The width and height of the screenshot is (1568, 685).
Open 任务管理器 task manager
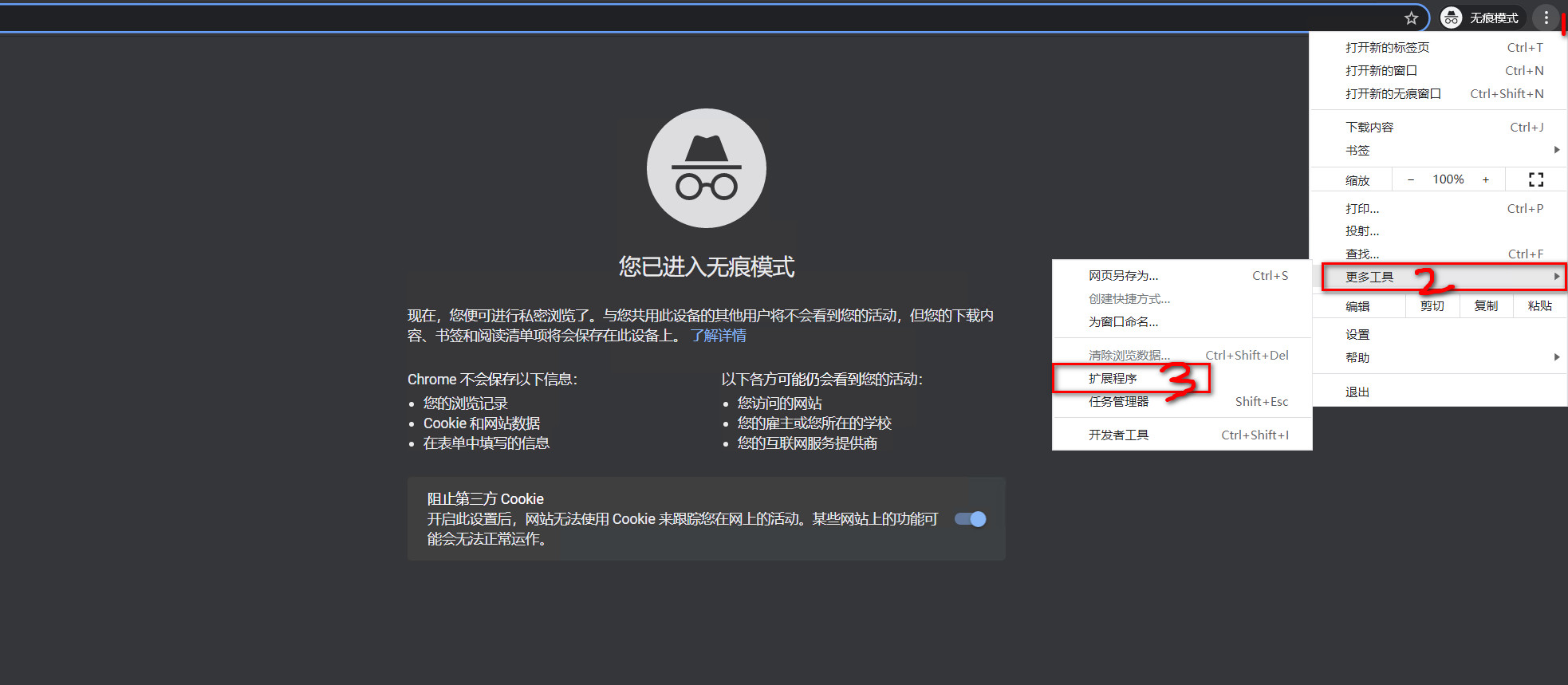pos(1119,401)
